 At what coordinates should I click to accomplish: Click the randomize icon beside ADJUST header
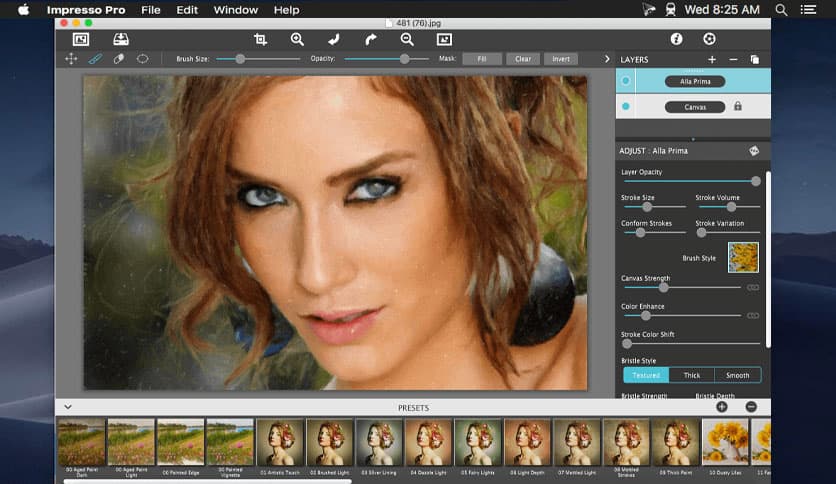[x=754, y=151]
